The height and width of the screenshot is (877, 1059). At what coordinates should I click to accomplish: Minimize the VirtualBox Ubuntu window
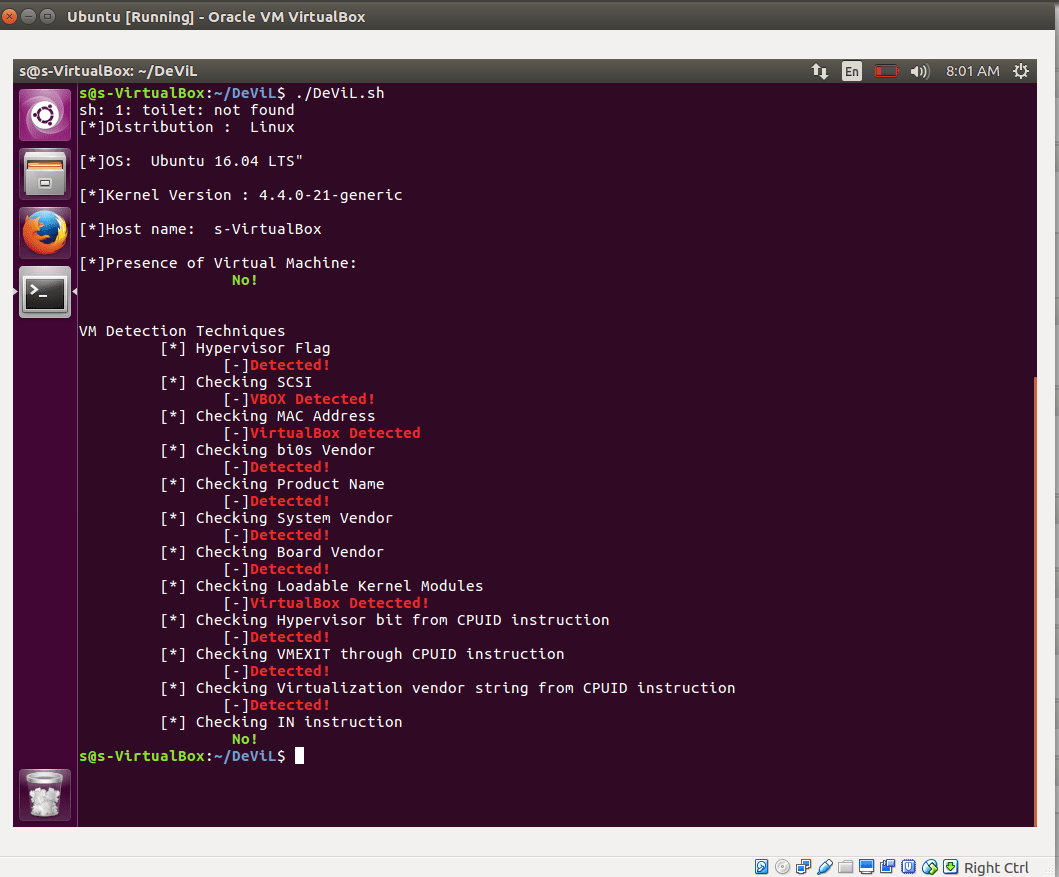[28, 16]
